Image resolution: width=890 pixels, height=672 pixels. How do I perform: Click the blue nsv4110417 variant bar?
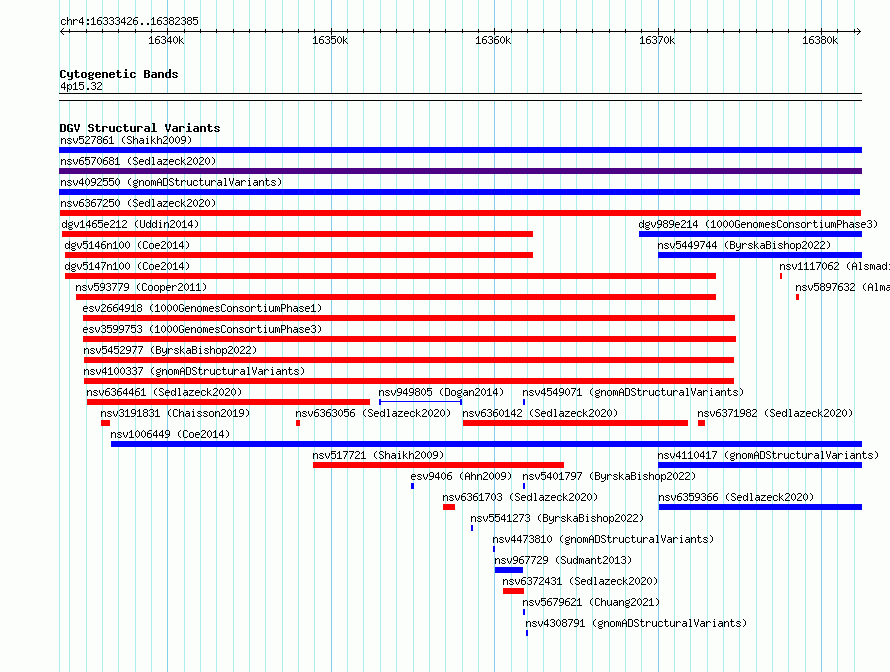click(760, 465)
